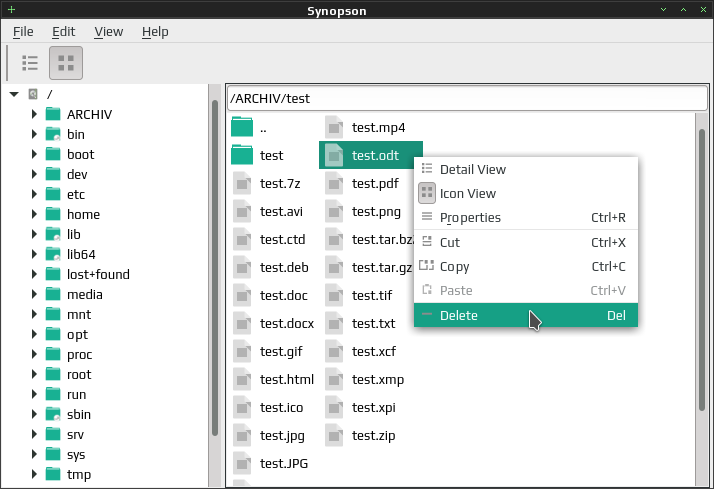
Task: Collapse the root / tree node
Action: point(14,94)
